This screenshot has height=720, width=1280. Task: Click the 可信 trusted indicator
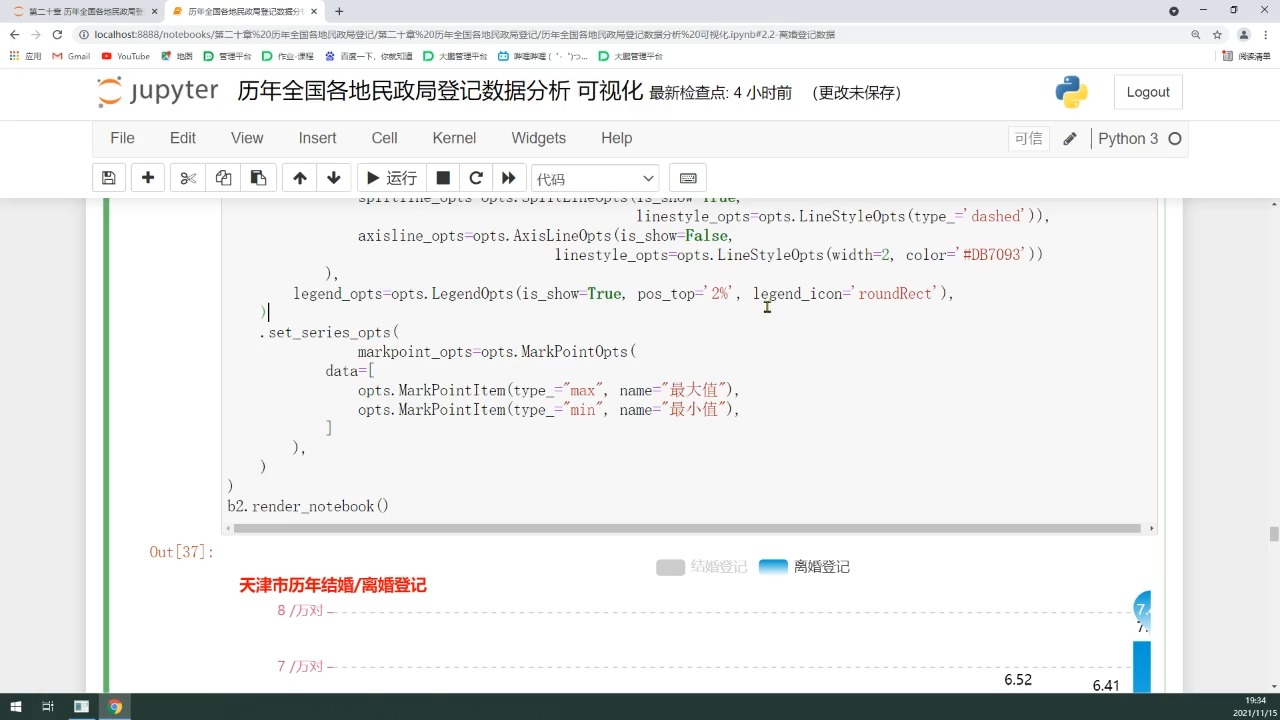pos(1028,139)
